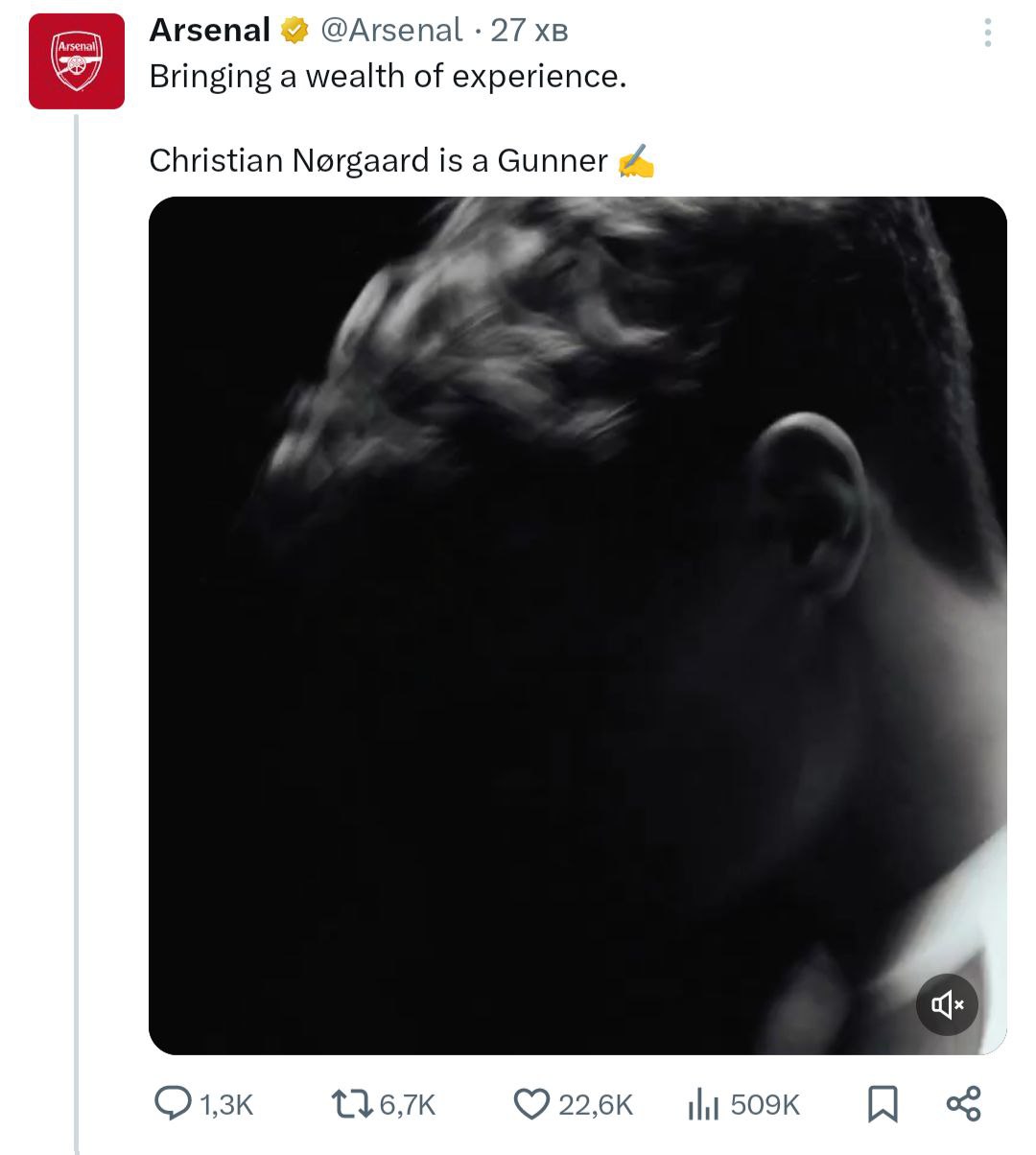Click the share icon

963,1104
